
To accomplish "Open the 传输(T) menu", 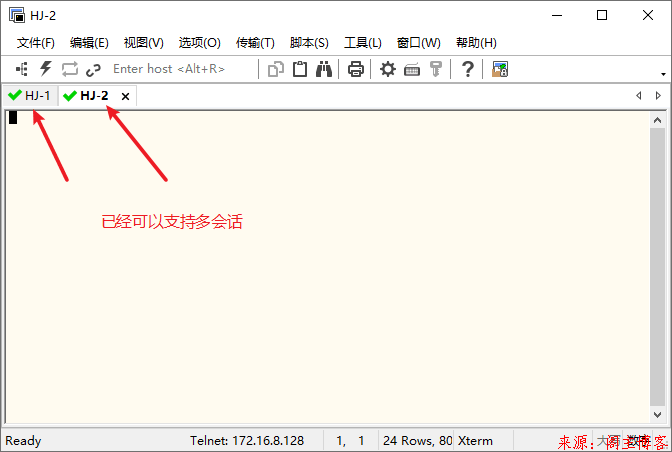I will [255, 43].
